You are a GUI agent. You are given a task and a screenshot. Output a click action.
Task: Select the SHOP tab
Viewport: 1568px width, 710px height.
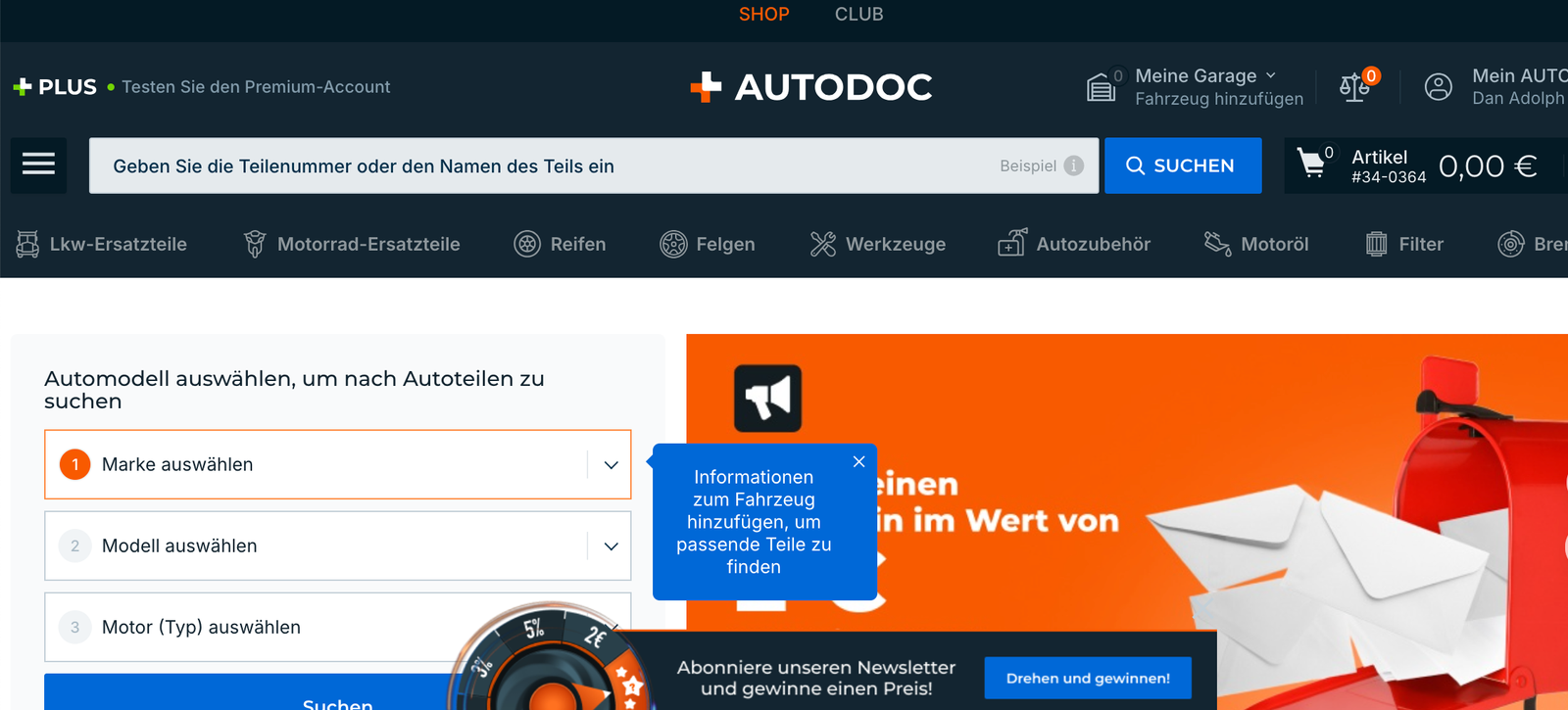coord(763,15)
